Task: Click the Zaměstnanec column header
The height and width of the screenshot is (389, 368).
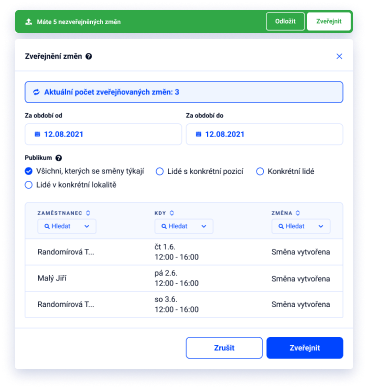Action: pos(60,213)
